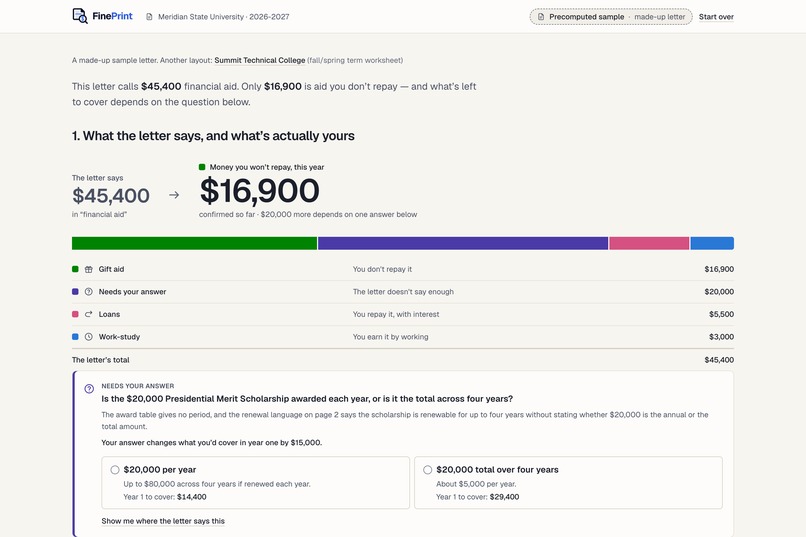
Task: Click the Presidential Merit Scholarship question heading
Action: (307, 399)
